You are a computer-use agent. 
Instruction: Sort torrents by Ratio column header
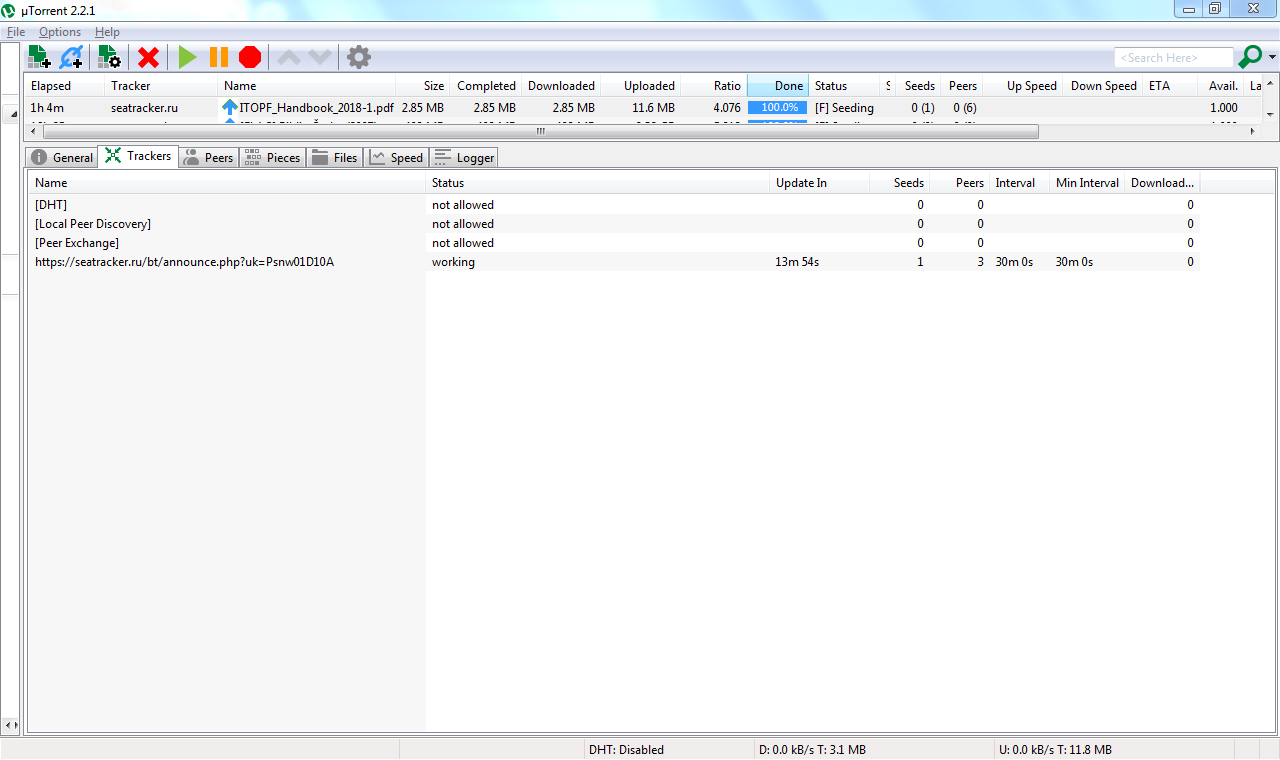(727, 86)
